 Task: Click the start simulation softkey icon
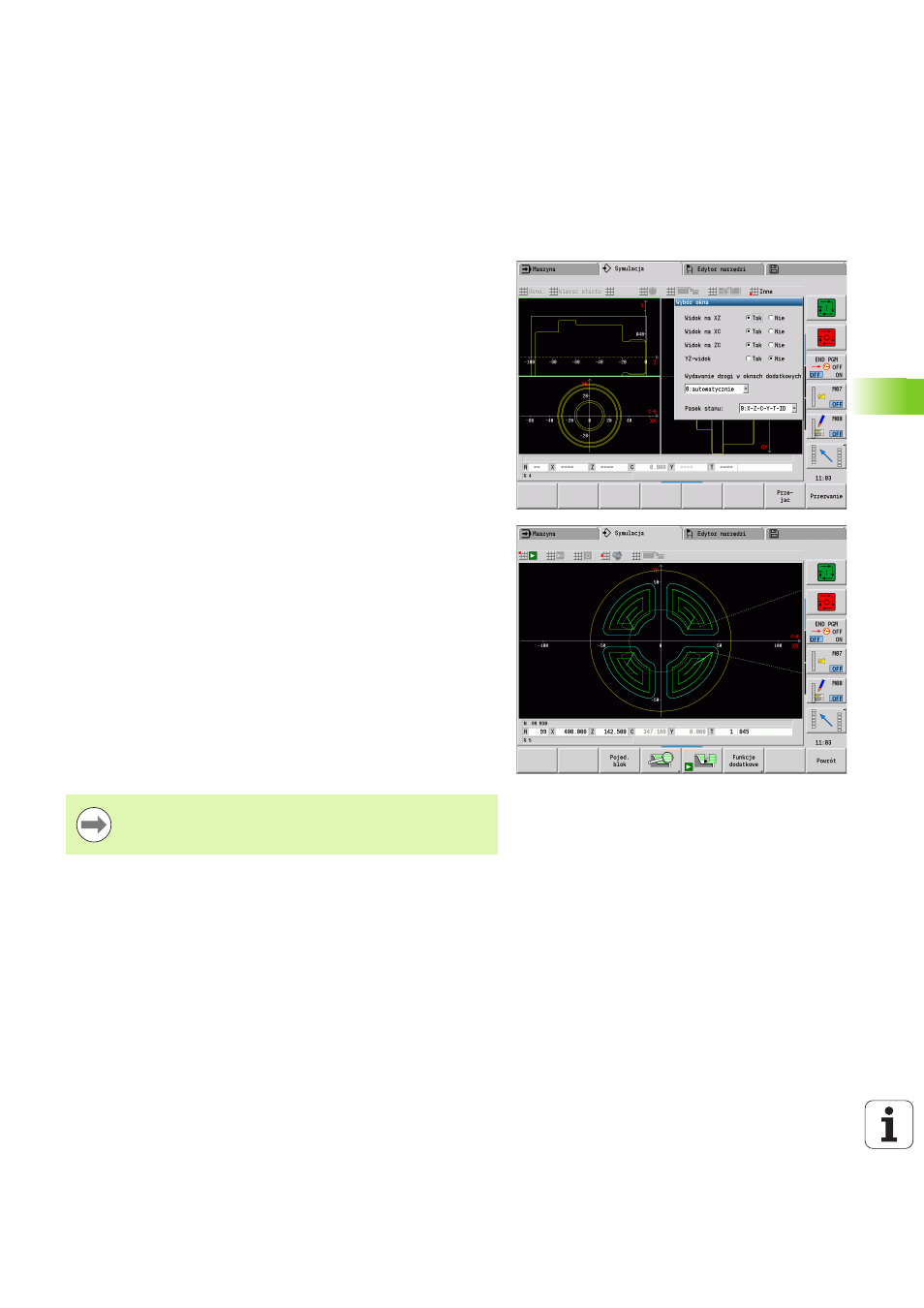[x=702, y=761]
